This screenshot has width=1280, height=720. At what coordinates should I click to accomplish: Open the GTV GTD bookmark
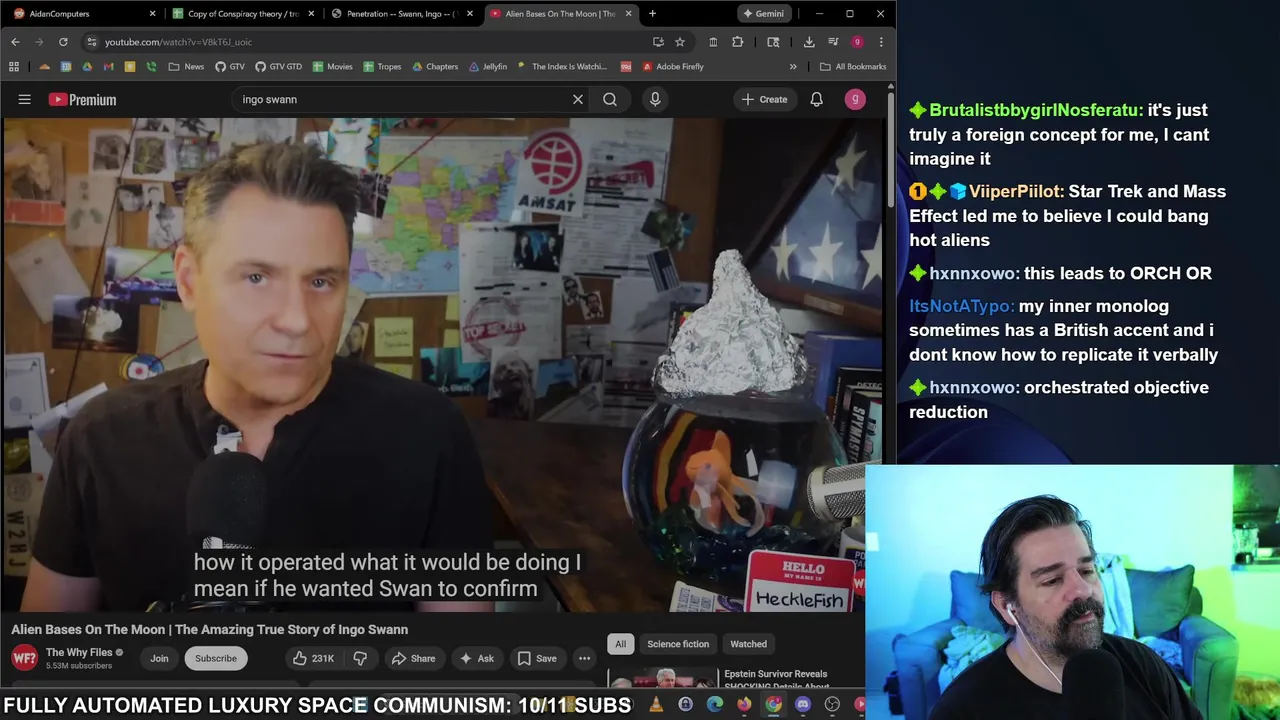(278, 67)
